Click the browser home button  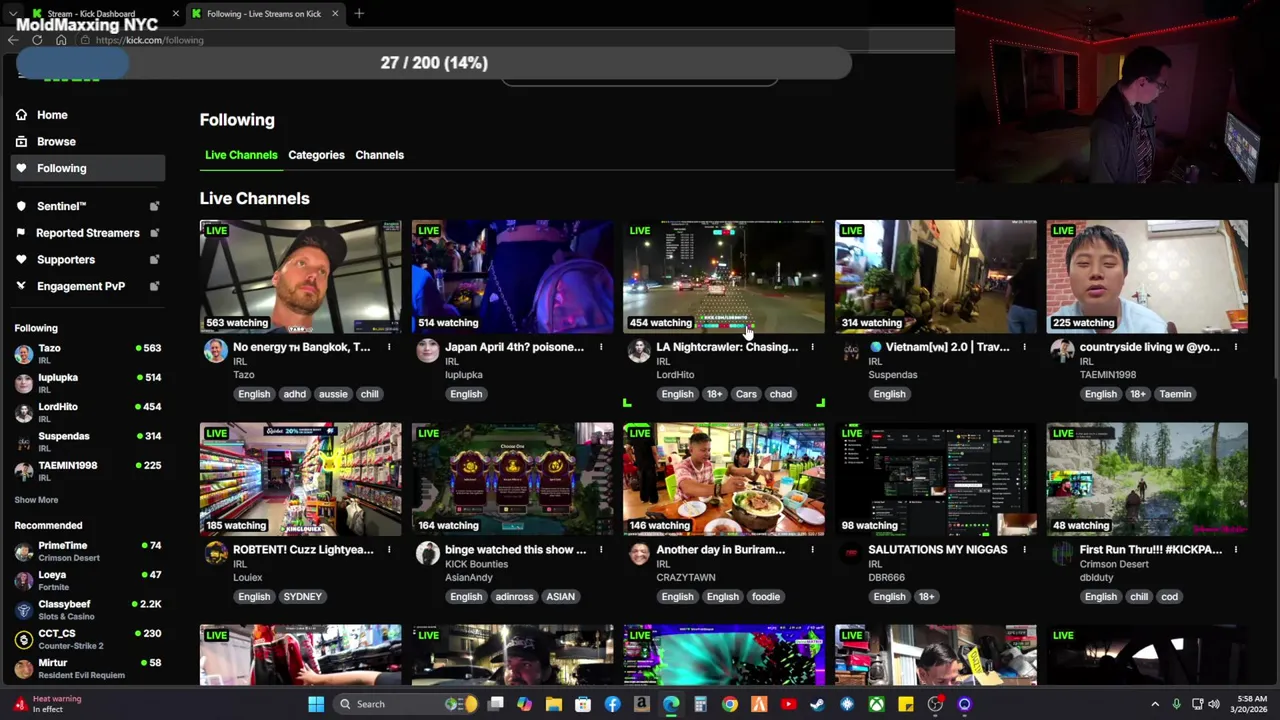pyautogui.click(x=61, y=40)
